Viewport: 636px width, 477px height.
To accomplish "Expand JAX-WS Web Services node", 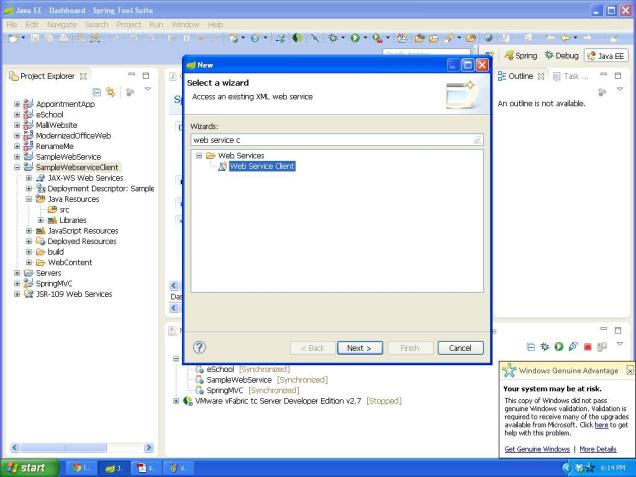I will coord(29,178).
